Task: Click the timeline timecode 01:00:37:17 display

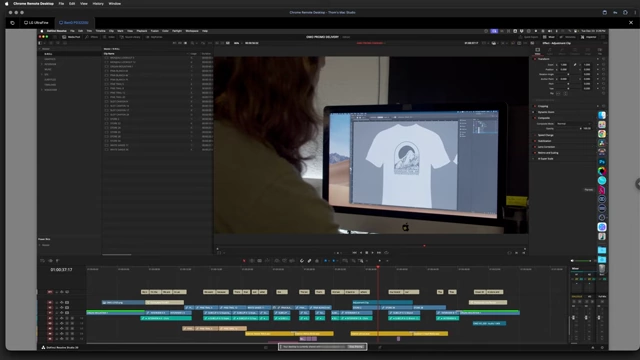Action: [61, 270]
